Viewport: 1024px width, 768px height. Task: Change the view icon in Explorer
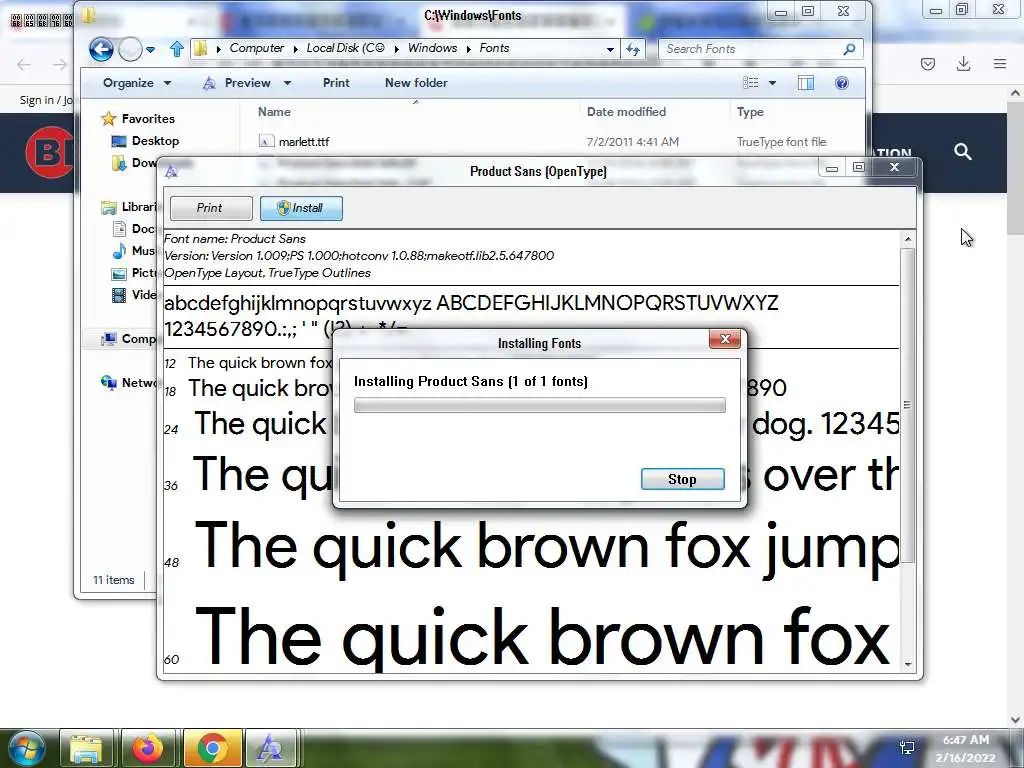(751, 82)
